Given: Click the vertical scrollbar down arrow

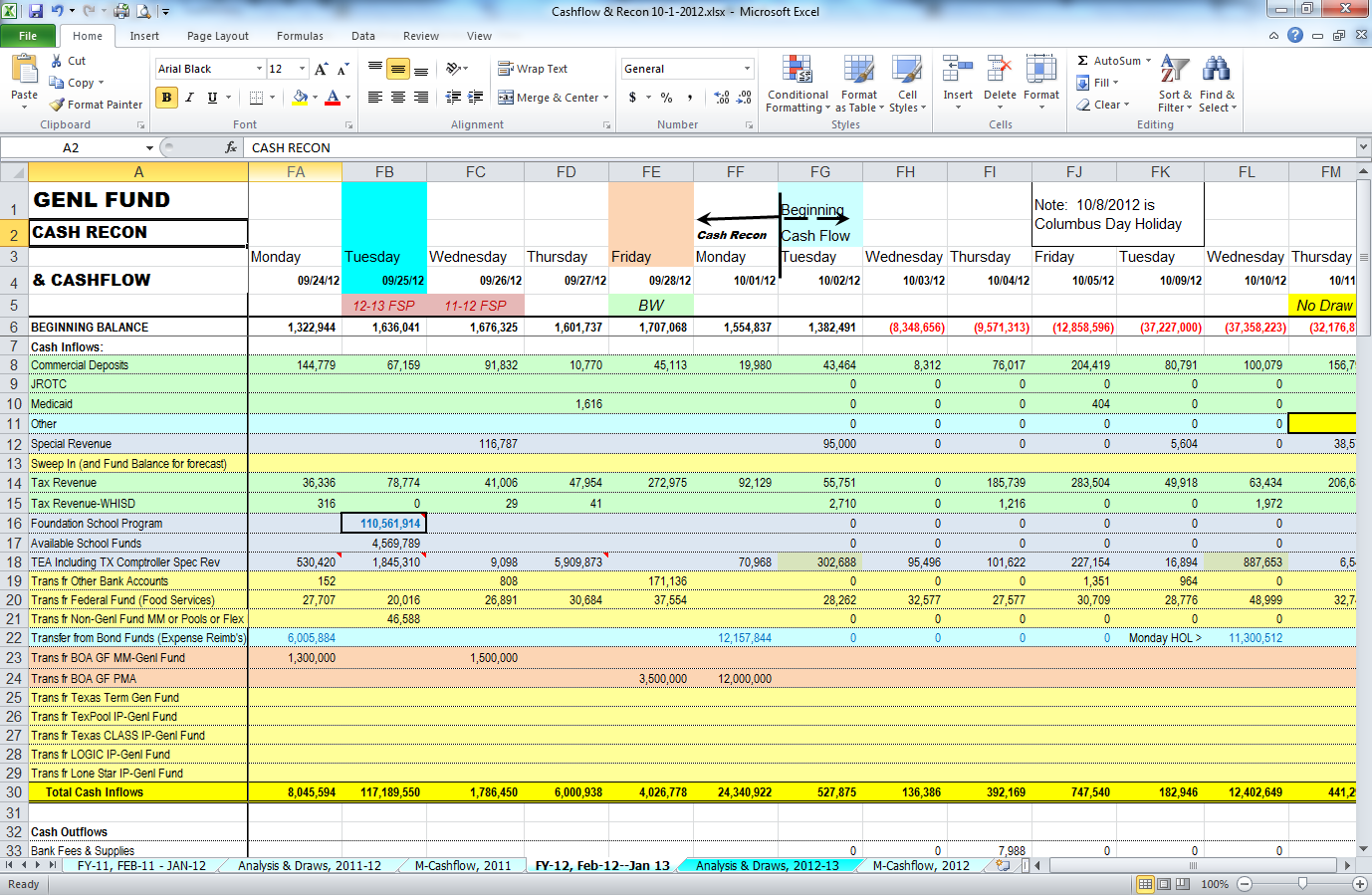Looking at the screenshot, I should click(1364, 849).
